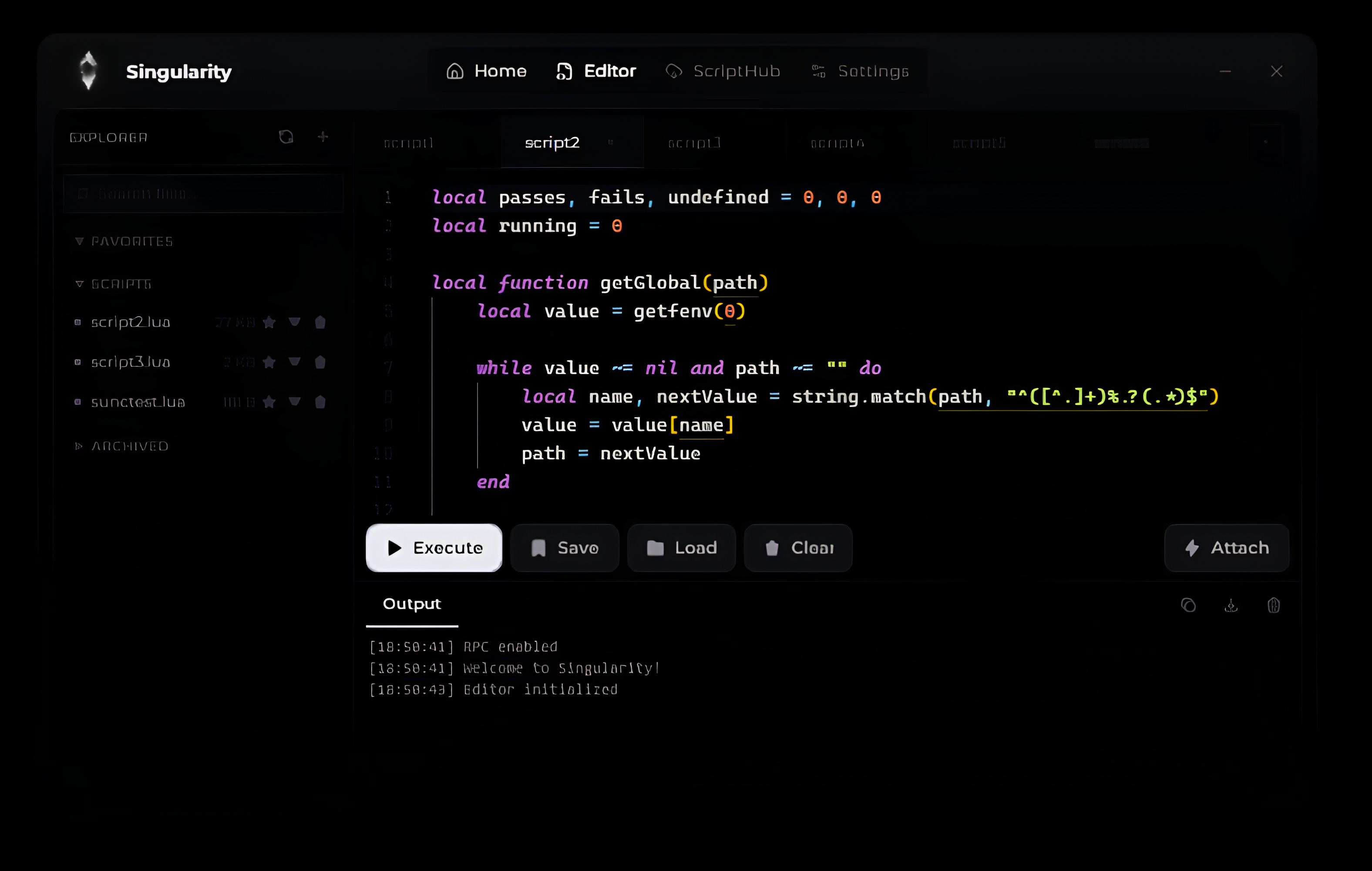
Task: Toggle favorite star on sunctest.lua
Action: 269,402
